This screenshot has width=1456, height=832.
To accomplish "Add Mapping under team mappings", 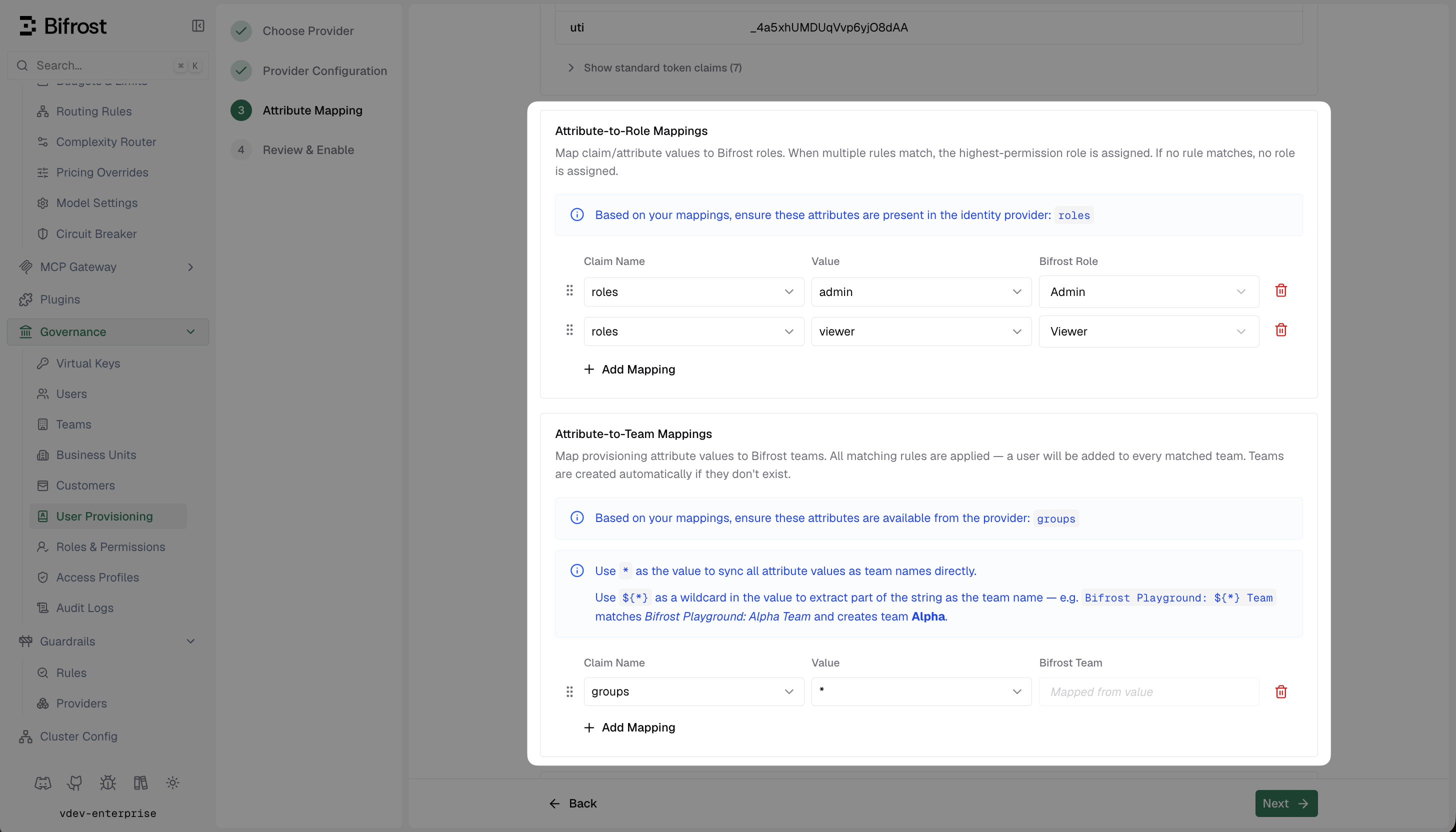I will coord(629,727).
